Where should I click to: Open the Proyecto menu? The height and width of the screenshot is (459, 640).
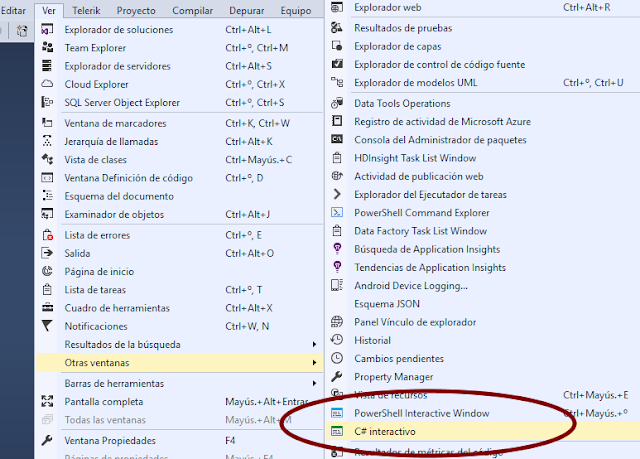136,11
